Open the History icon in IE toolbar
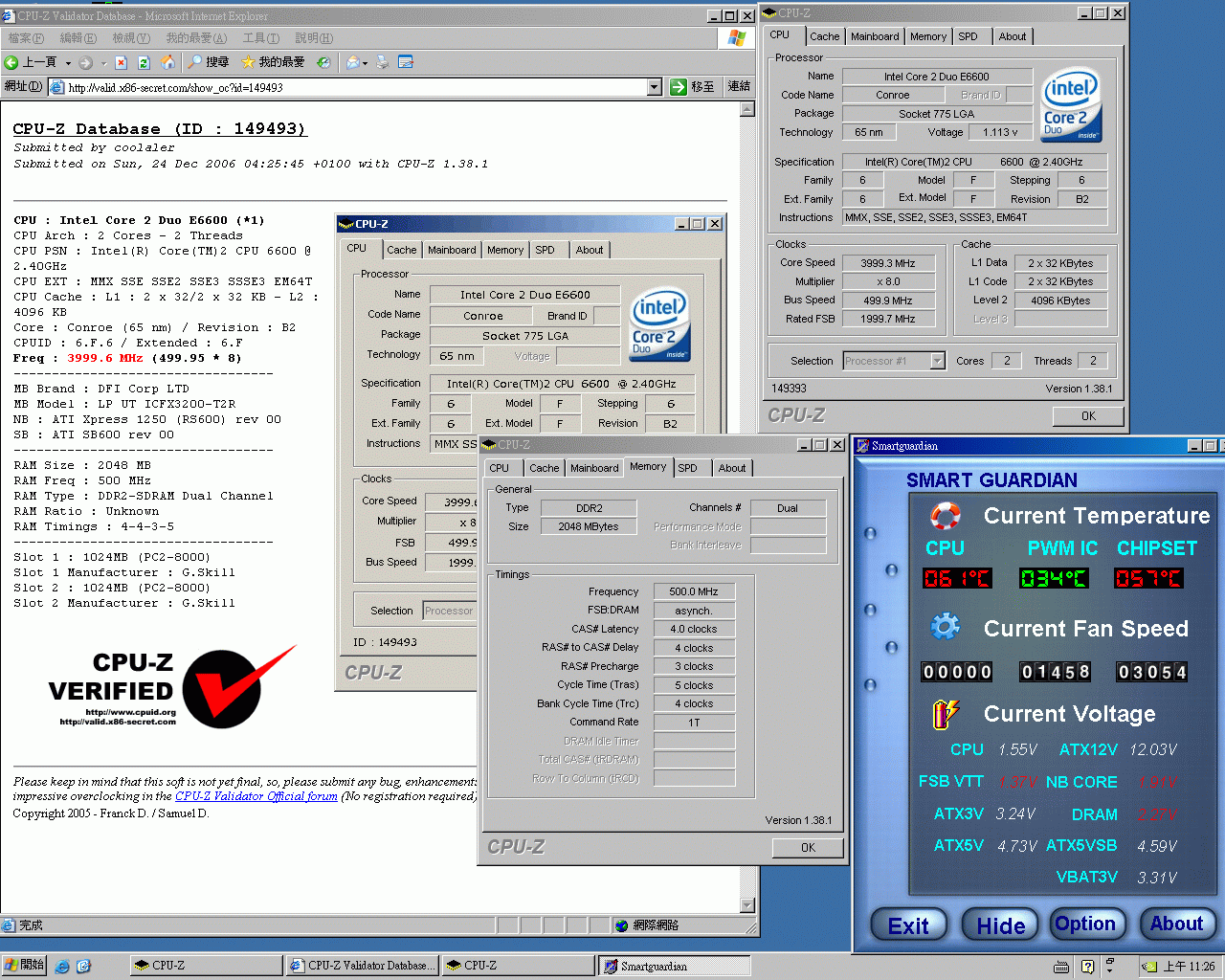This screenshot has height=980, width=1225. click(323, 62)
